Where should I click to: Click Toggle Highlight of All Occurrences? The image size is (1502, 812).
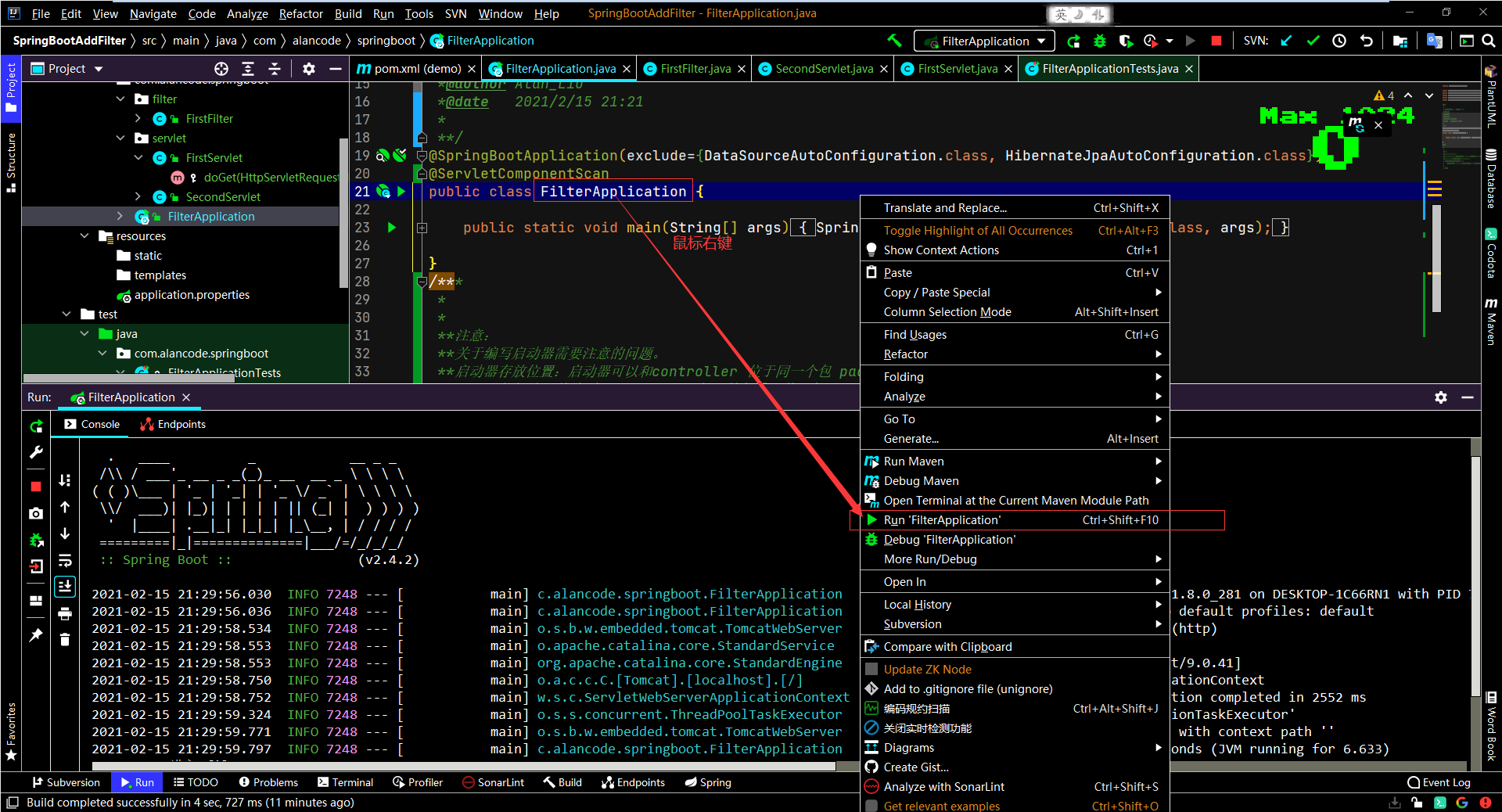[x=1015, y=231]
